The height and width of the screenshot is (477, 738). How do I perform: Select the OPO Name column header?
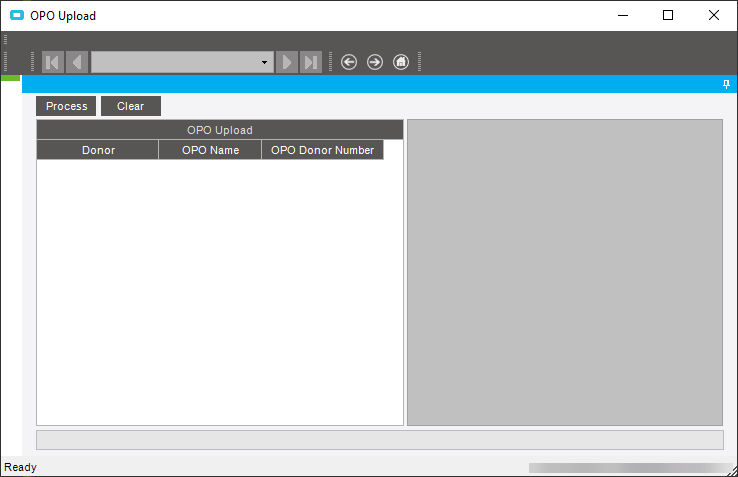[x=210, y=150]
